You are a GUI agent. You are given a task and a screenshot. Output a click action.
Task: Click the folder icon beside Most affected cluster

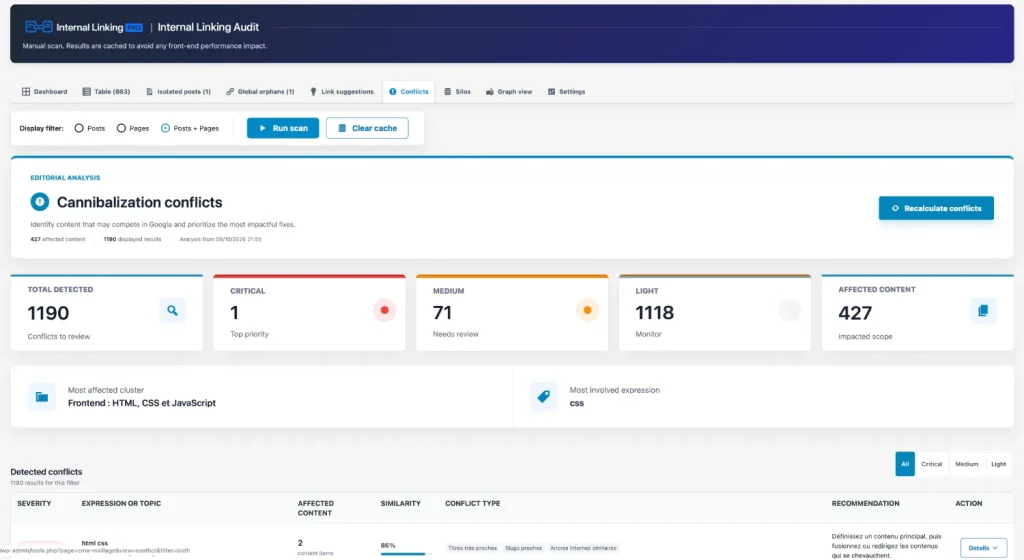pos(42,397)
